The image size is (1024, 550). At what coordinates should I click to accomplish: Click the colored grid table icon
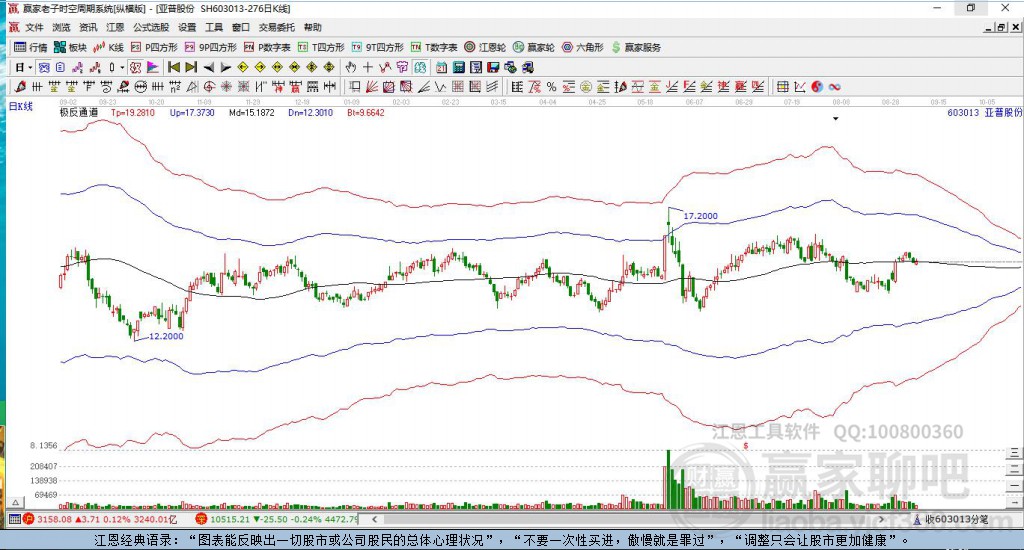[x=782, y=87]
